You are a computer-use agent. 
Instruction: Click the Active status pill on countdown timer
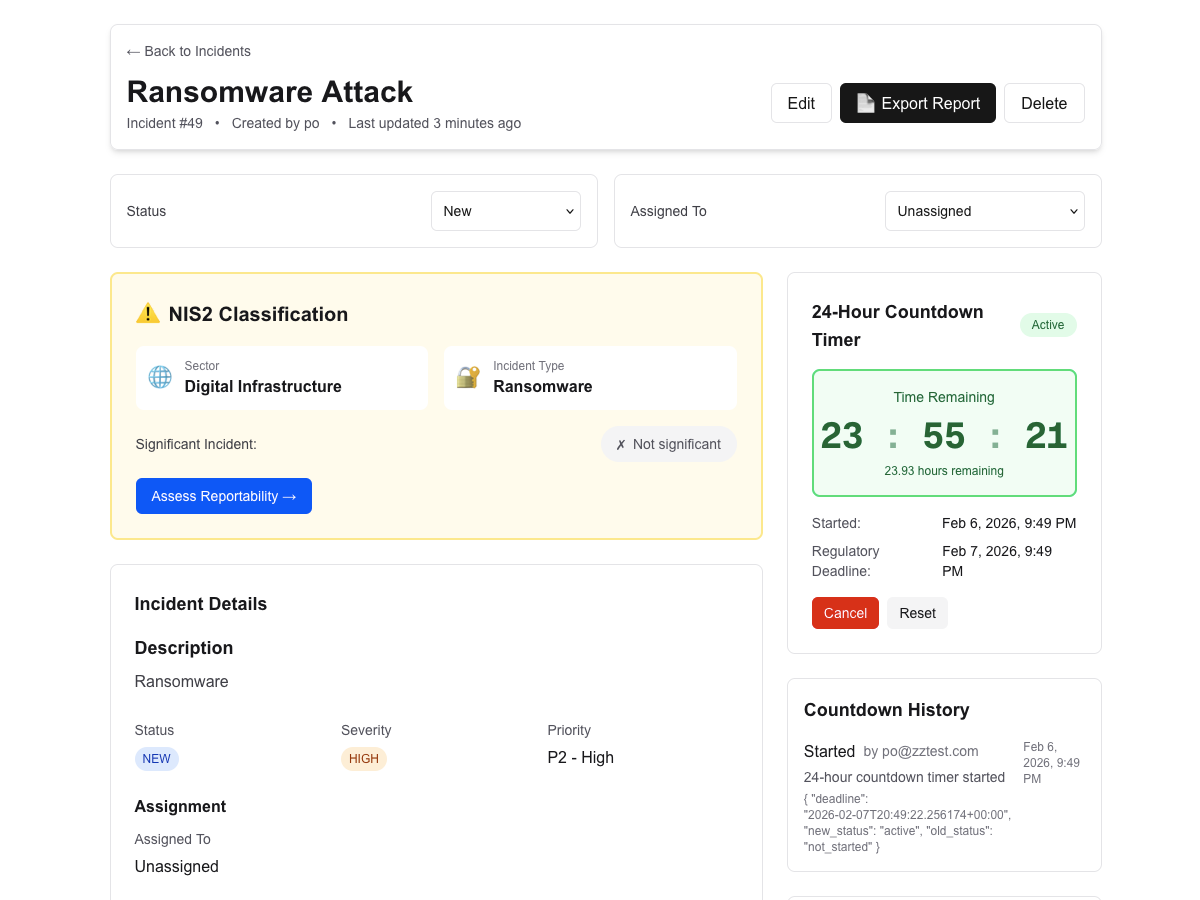1048,325
